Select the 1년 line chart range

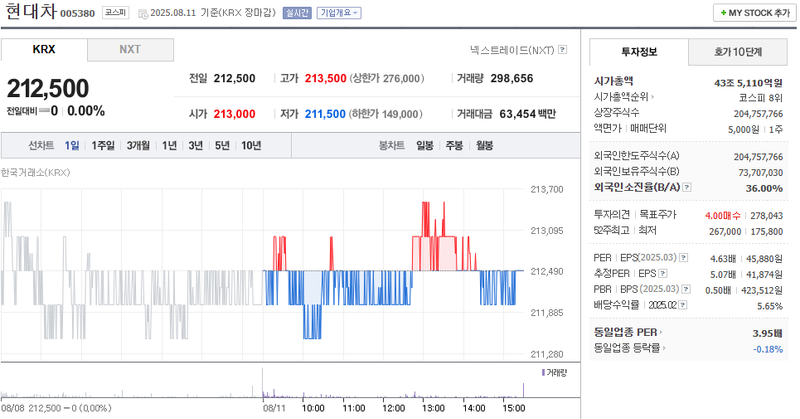(x=169, y=145)
